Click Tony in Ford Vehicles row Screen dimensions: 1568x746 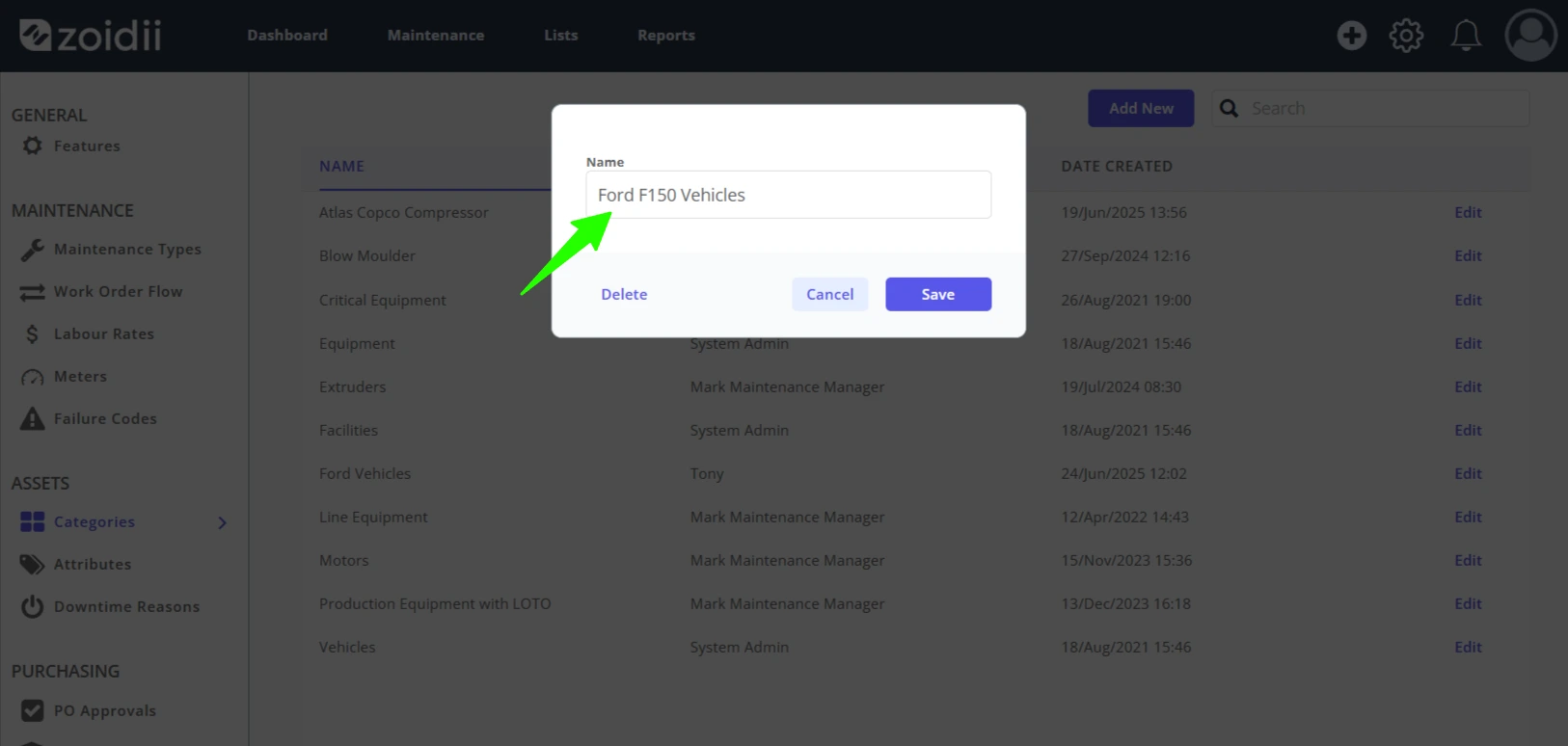pos(707,474)
